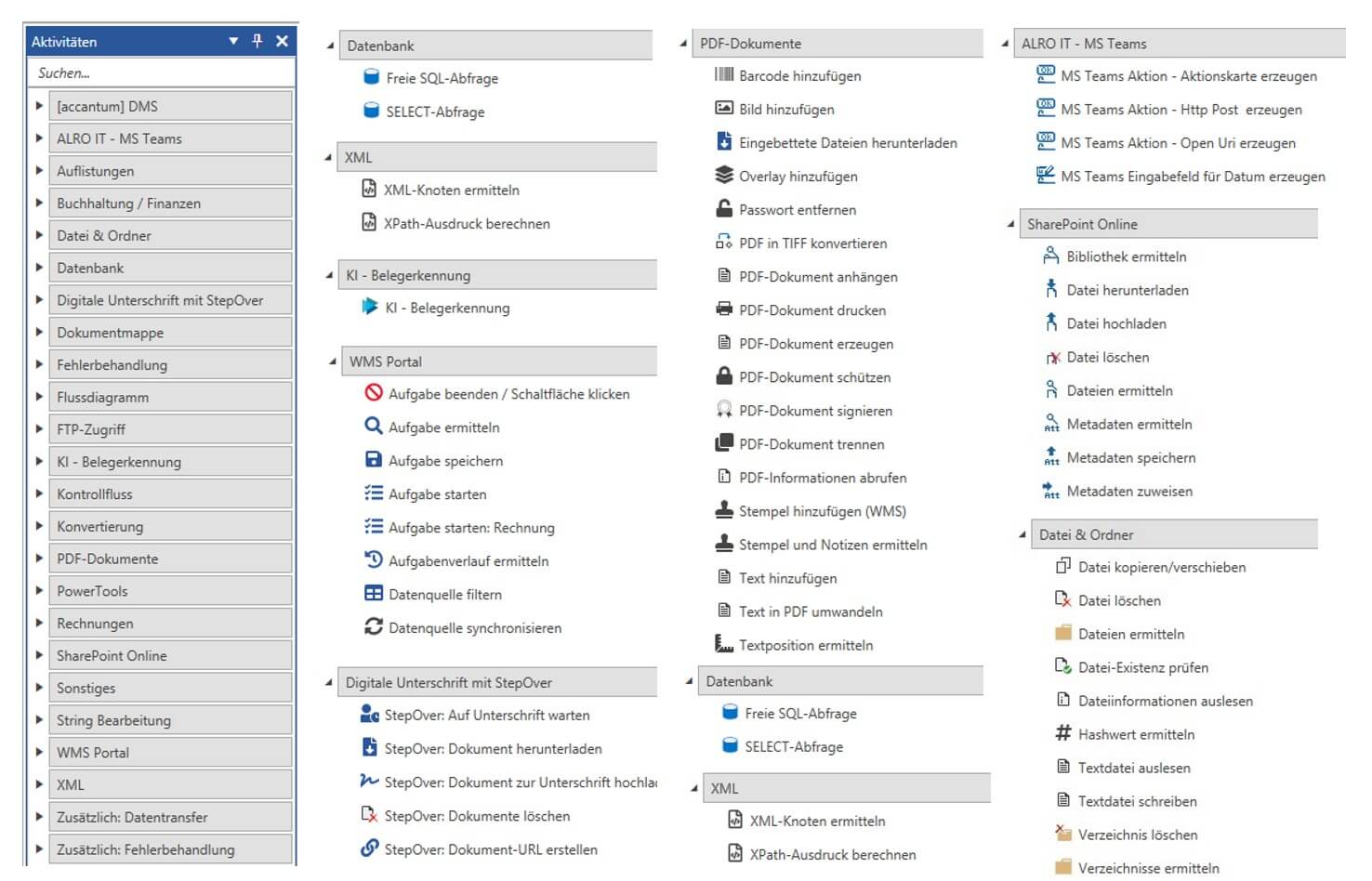Select 'Dateiinformationen auslesen' activity
Image resolution: width=1372 pixels, height=881 pixels.
pos(1166,700)
